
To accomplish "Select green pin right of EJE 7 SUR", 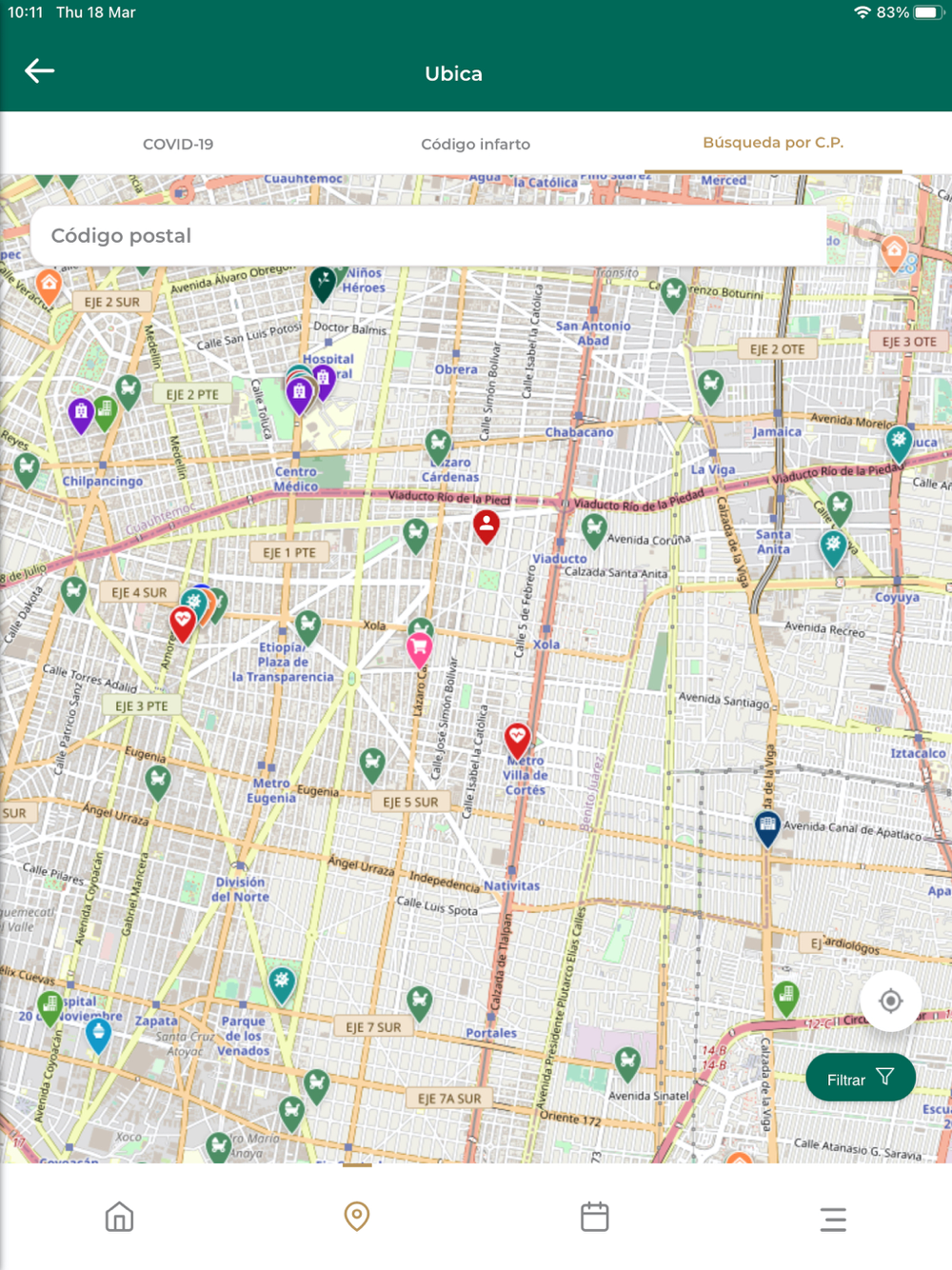I will click(420, 1003).
